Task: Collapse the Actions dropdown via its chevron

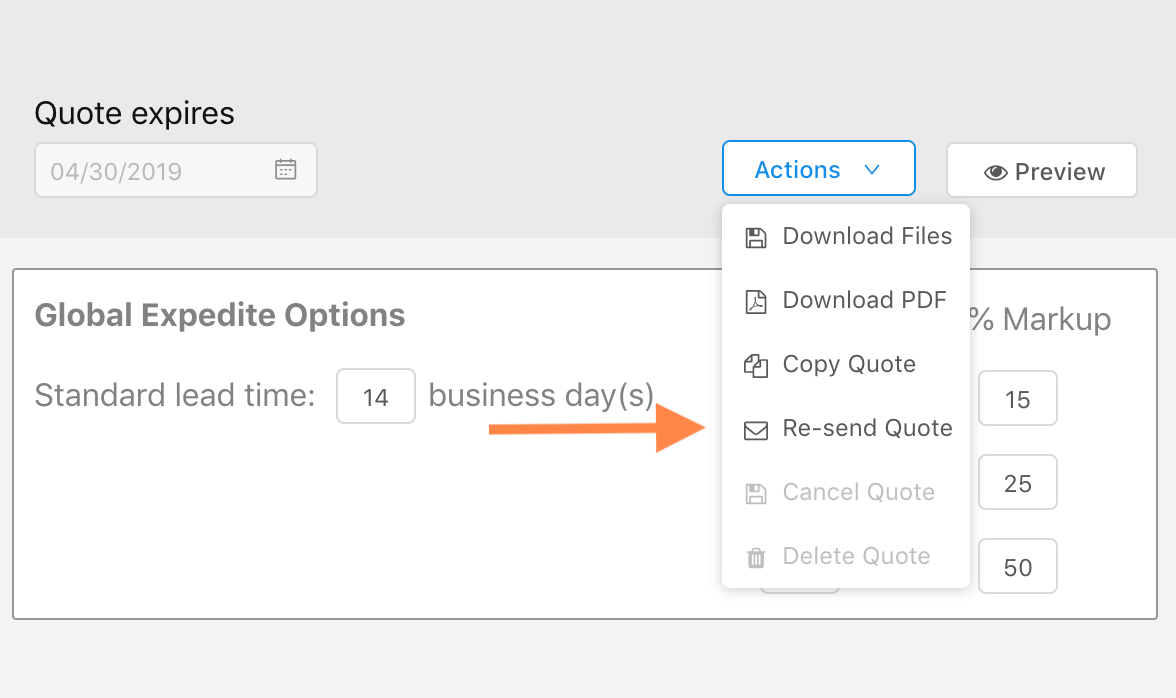Action: point(872,170)
